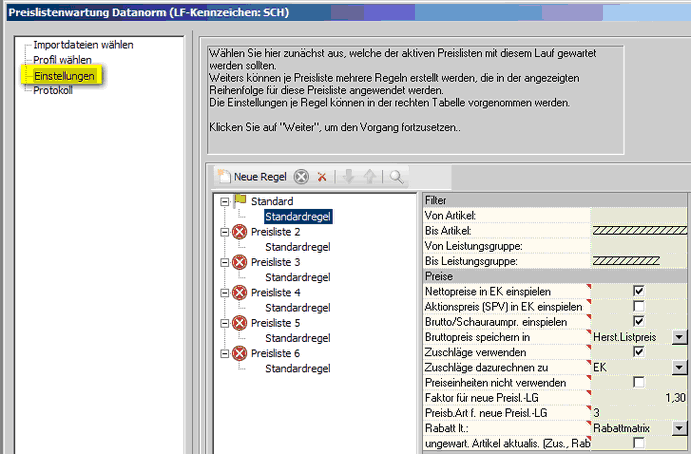
Task: Uncheck Nettopreise in EK einspielen
Action: pyautogui.click(x=638, y=291)
